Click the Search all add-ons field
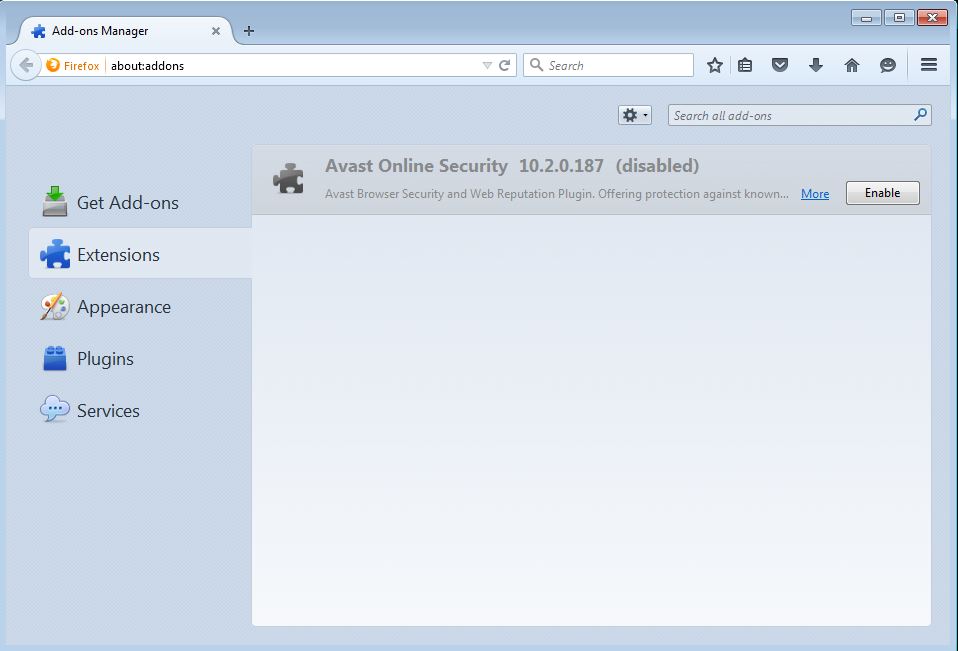Viewport: 958px width, 651px height. (799, 115)
